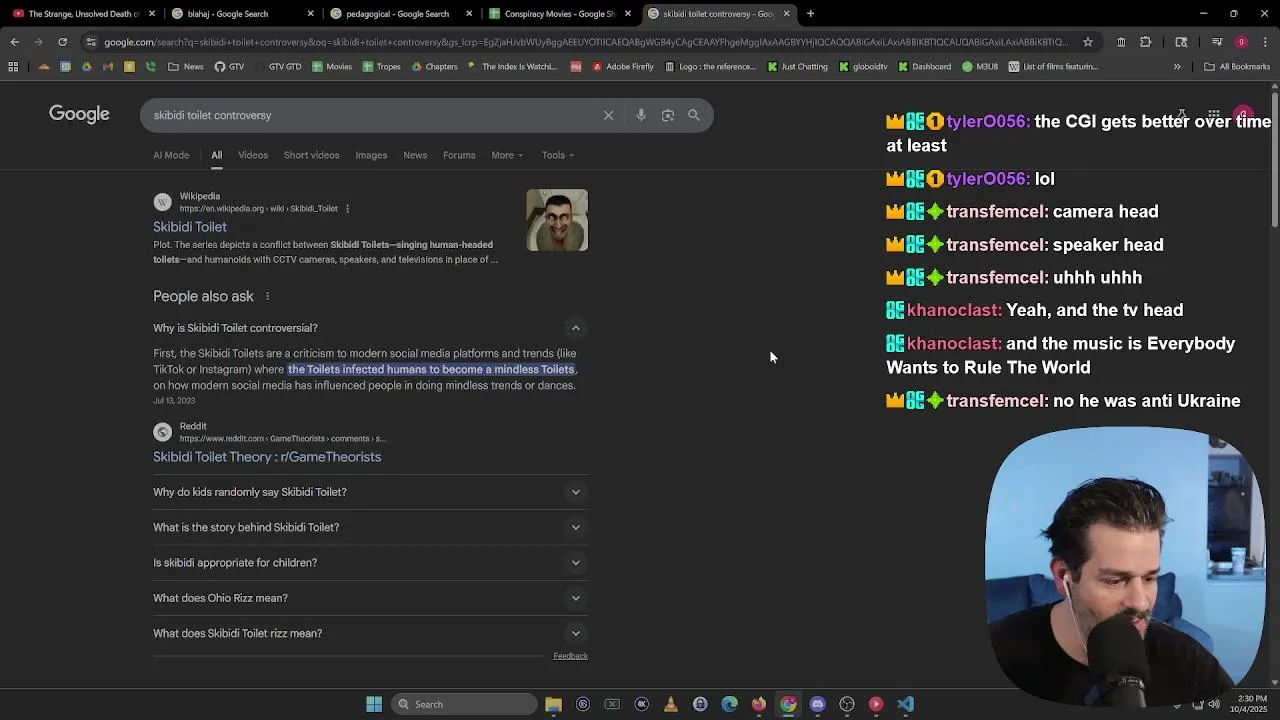
Task: Open the Skibidi Toilet Wikipedia link
Action: pyautogui.click(x=190, y=227)
